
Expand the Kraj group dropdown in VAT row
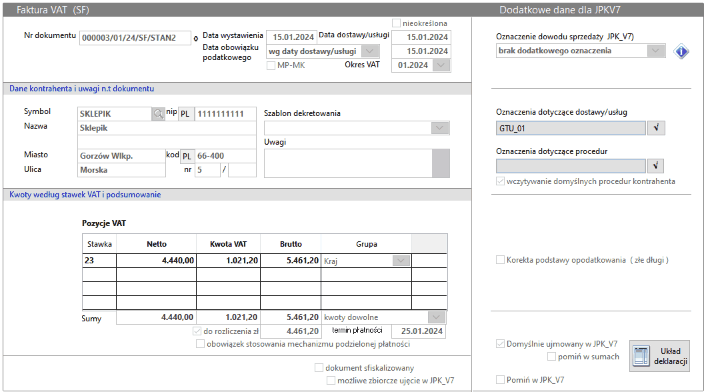[x=401, y=261]
